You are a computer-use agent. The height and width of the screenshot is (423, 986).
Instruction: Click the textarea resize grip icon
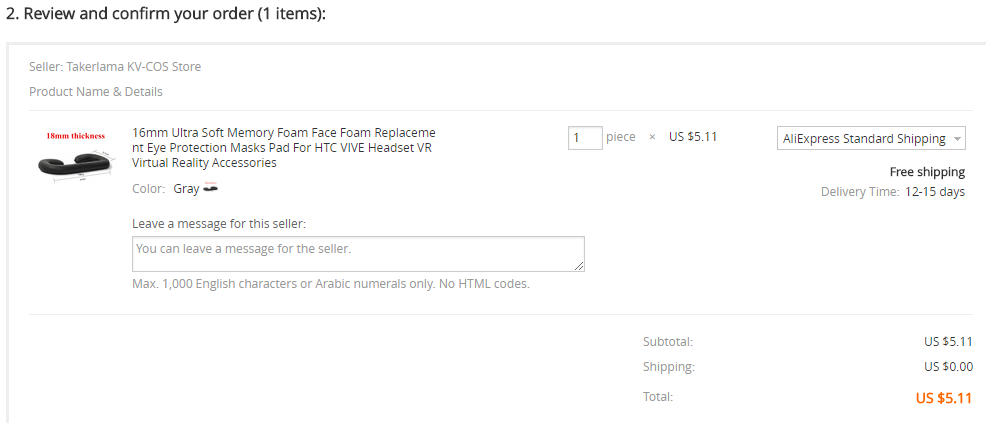pos(579,266)
